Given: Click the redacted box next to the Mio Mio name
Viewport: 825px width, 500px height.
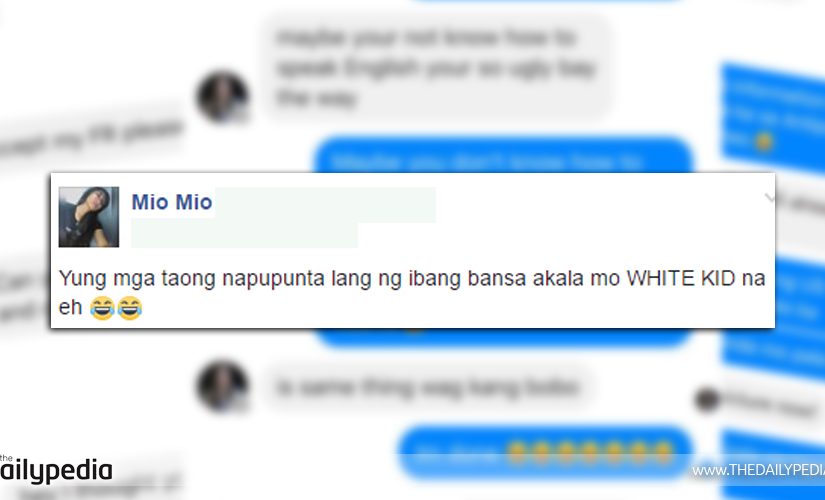Looking at the screenshot, I should [325, 204].
